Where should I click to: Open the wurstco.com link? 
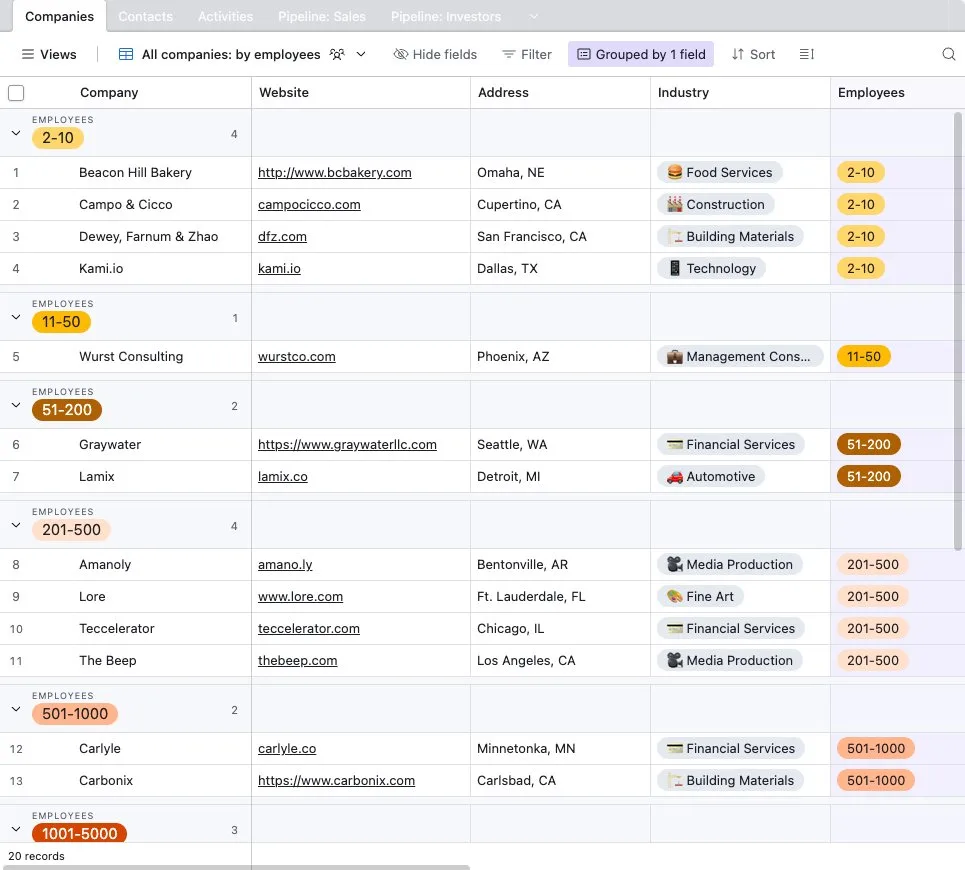pyautogui.click(x=297, y=356)
